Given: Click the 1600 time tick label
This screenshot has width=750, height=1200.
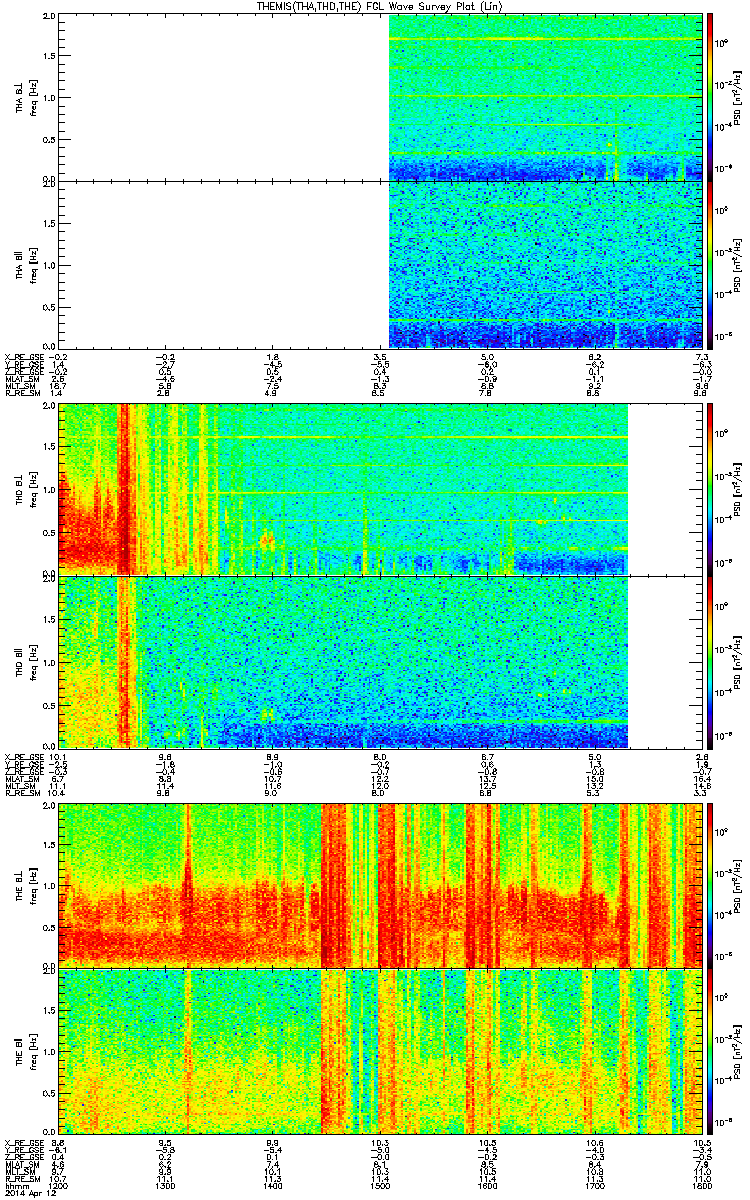Looking at the screenshot, I should point(488,1186).
